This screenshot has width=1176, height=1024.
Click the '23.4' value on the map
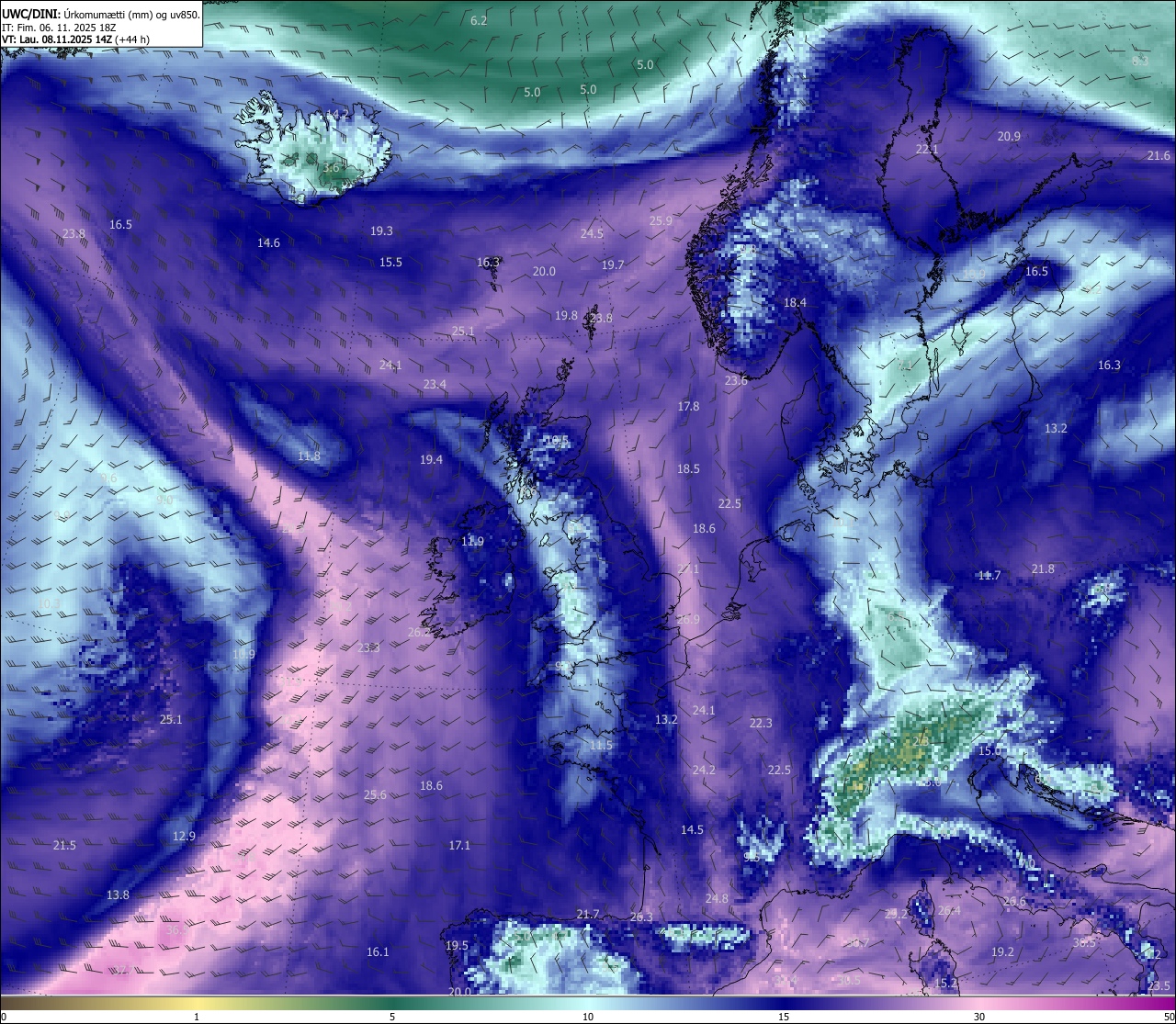(x=435, y=384)
